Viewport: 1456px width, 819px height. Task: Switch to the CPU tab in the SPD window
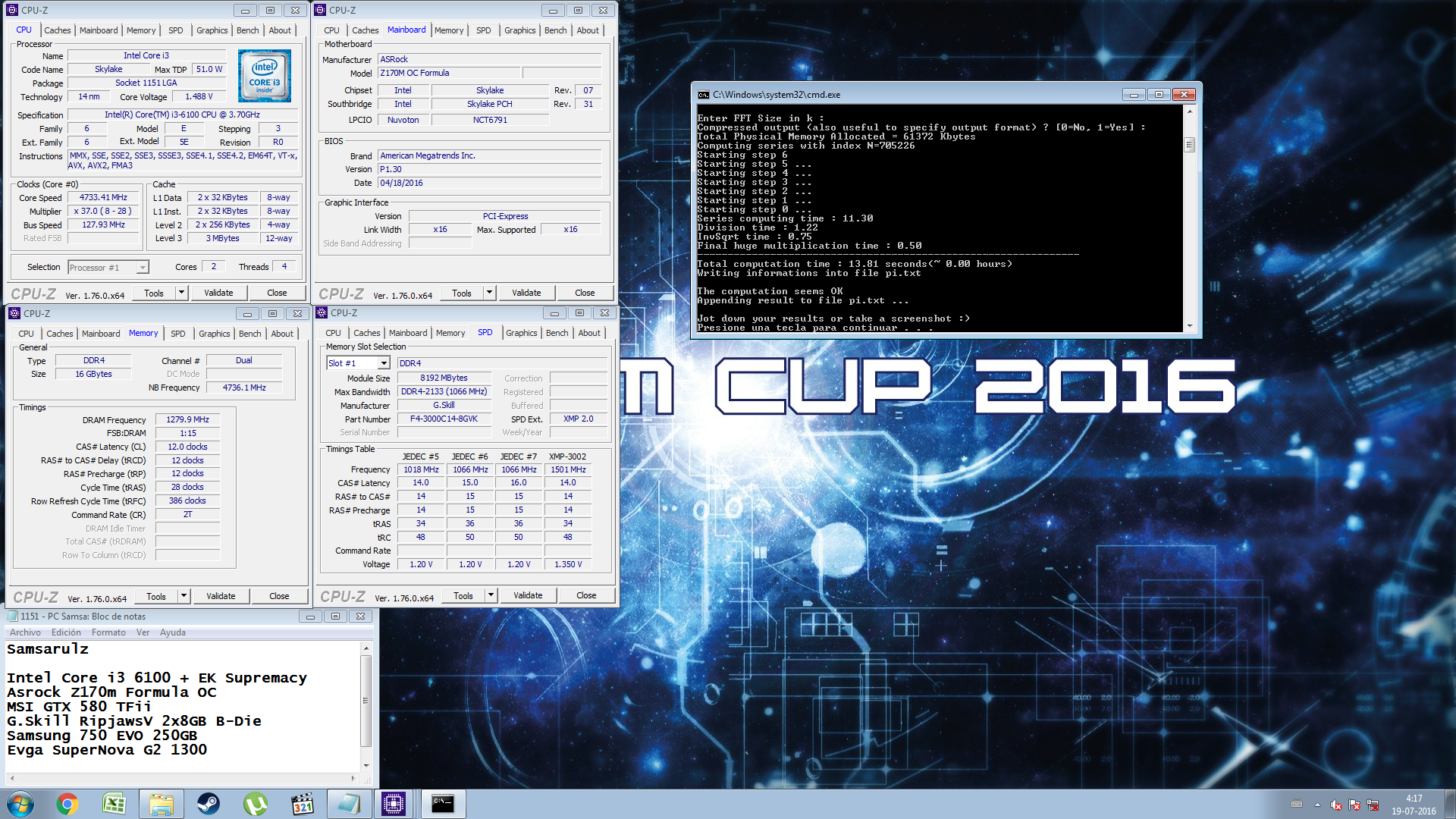click(333, 333)
